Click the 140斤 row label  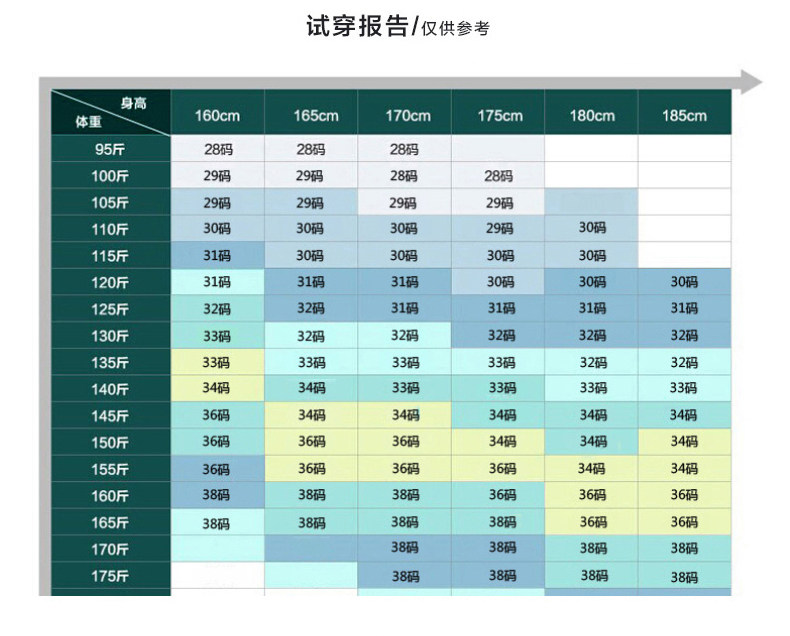[x=111, y=389]
